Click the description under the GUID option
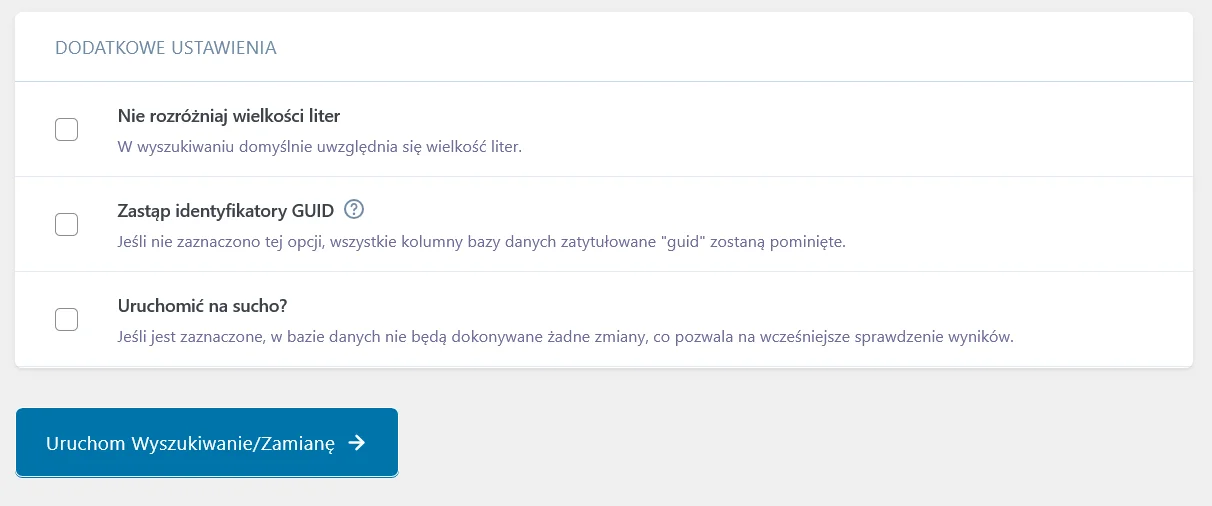The image size is (1212, 506). coord(480,242)
